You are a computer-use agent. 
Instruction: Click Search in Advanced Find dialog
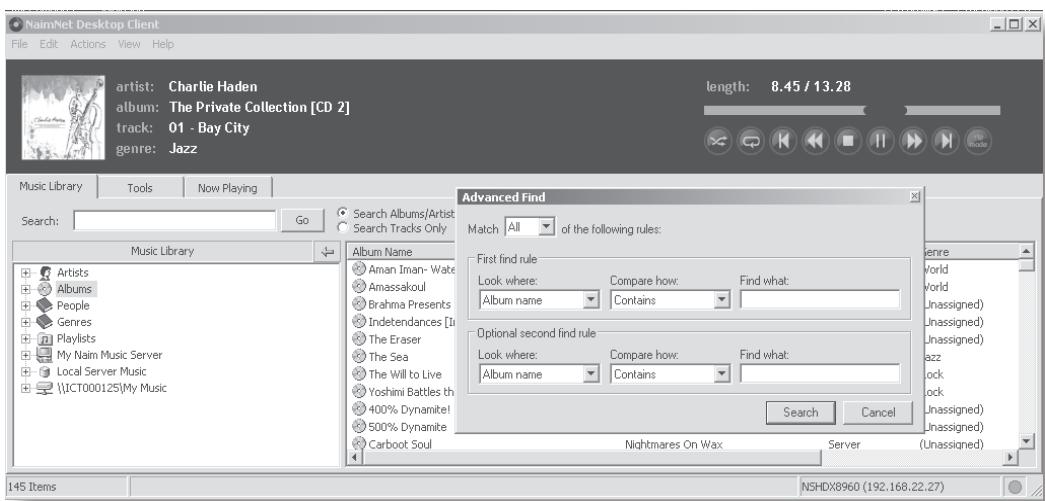pyautogui.click(x=800, y=412)
